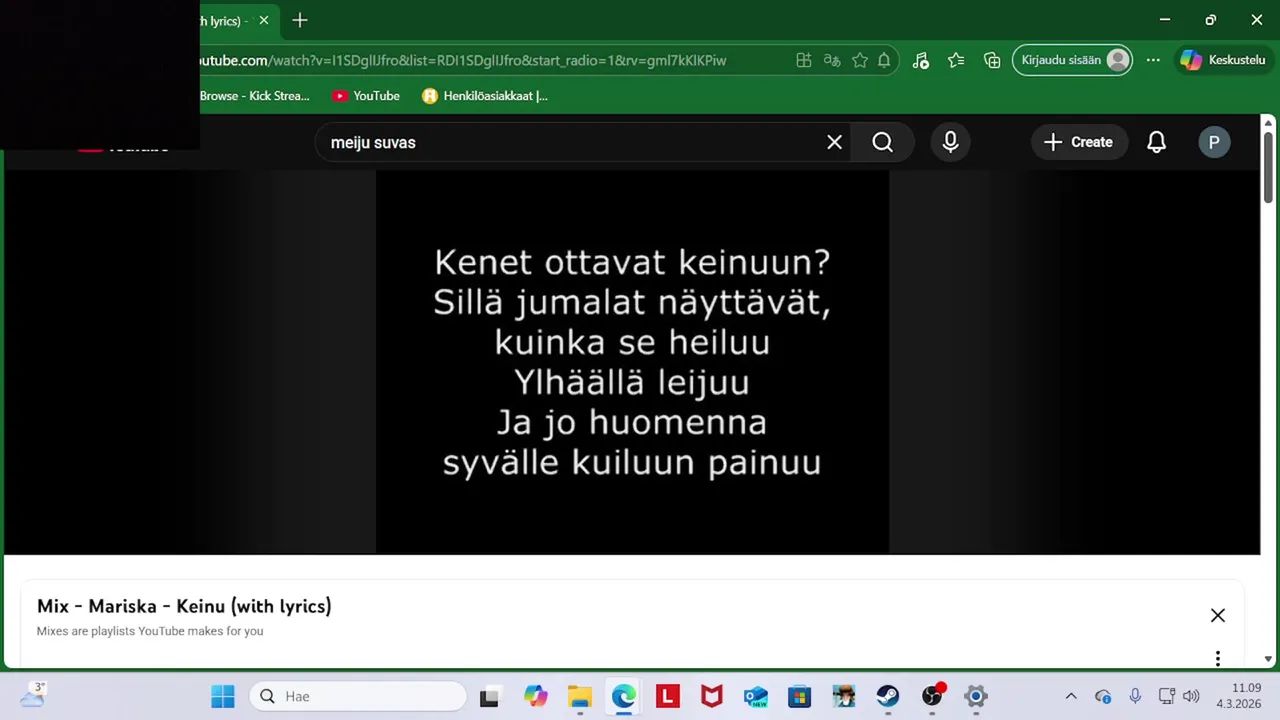Click the tray microphone icon
The width and height of the screenshot is (1280, 720).
[1135, 696]
